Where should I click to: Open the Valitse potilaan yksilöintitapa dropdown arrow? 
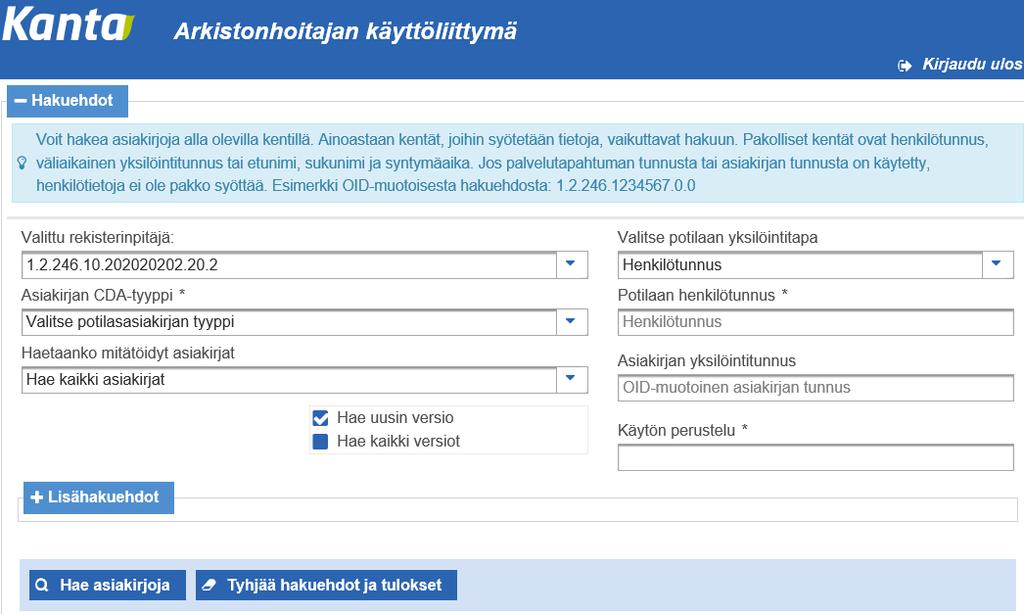click(x=997, y=265)
